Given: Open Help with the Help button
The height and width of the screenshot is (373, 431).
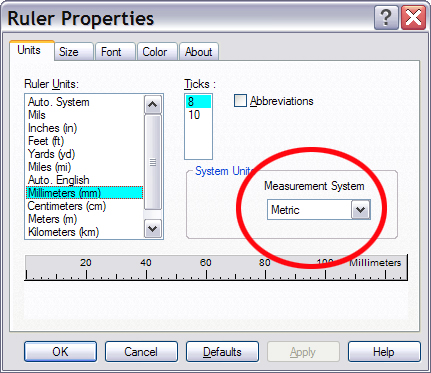Looking at the screenshot, I should point(384,352).
